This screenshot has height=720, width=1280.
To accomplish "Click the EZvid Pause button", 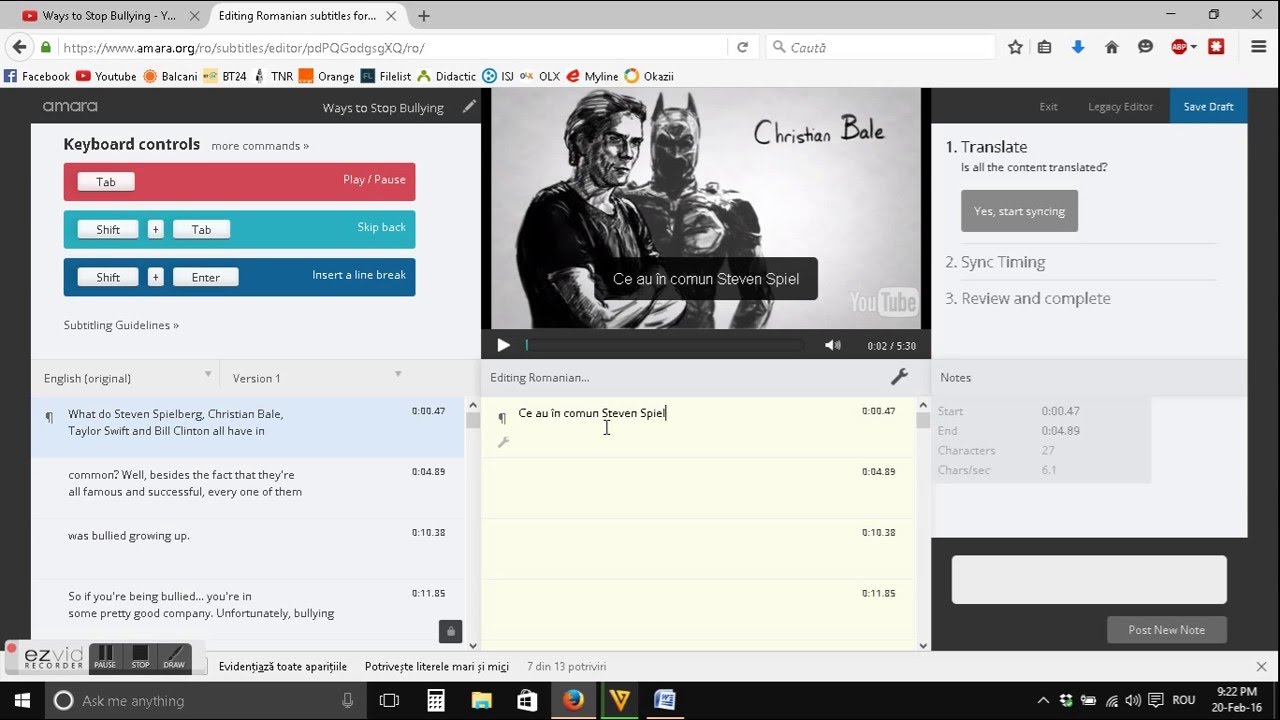I will point(105,656).
